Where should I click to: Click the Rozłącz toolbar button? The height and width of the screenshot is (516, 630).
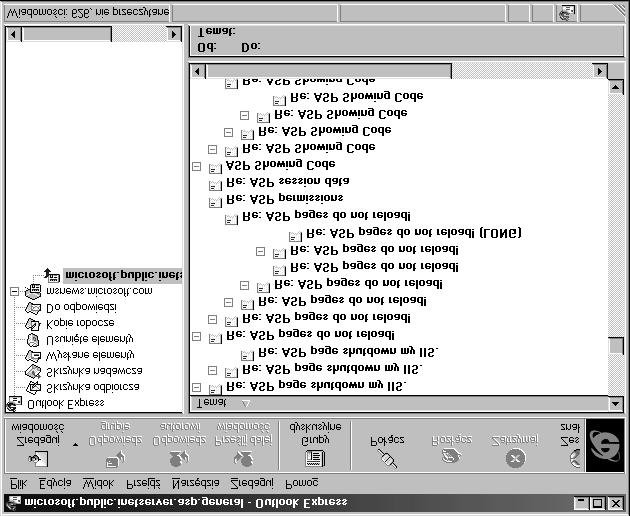point(452,451)
